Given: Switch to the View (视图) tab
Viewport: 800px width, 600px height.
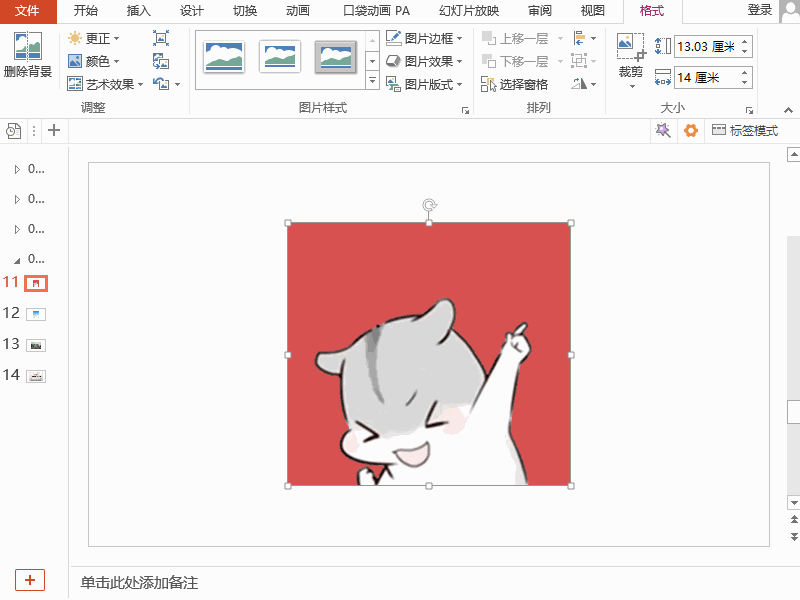Looking at the screenshot, I should [592, 11].
